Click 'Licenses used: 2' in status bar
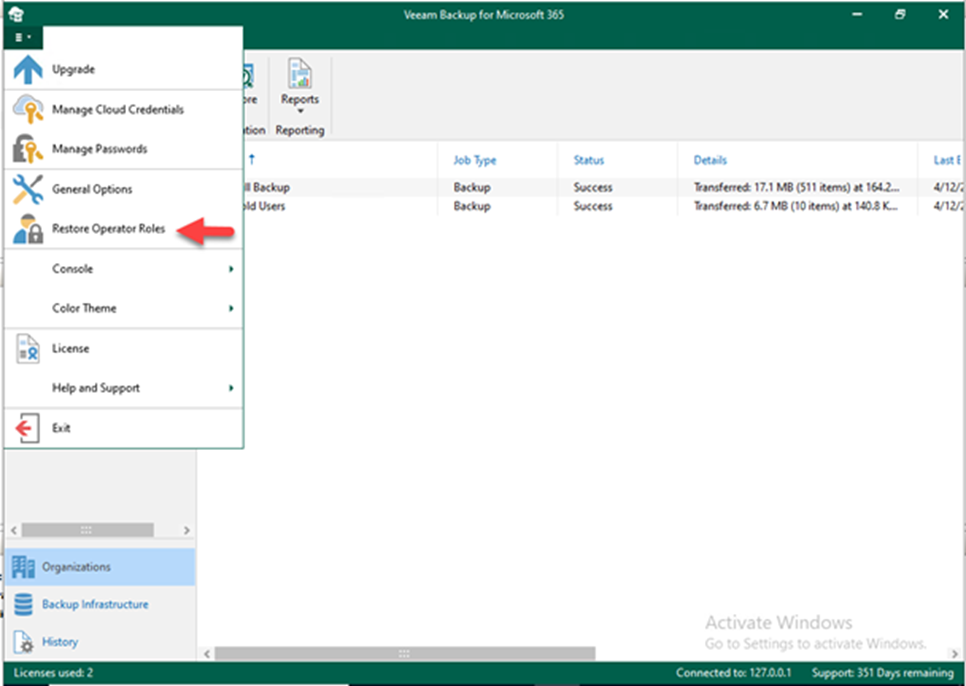This screenshot has width=966, height=686. [54, 672]
